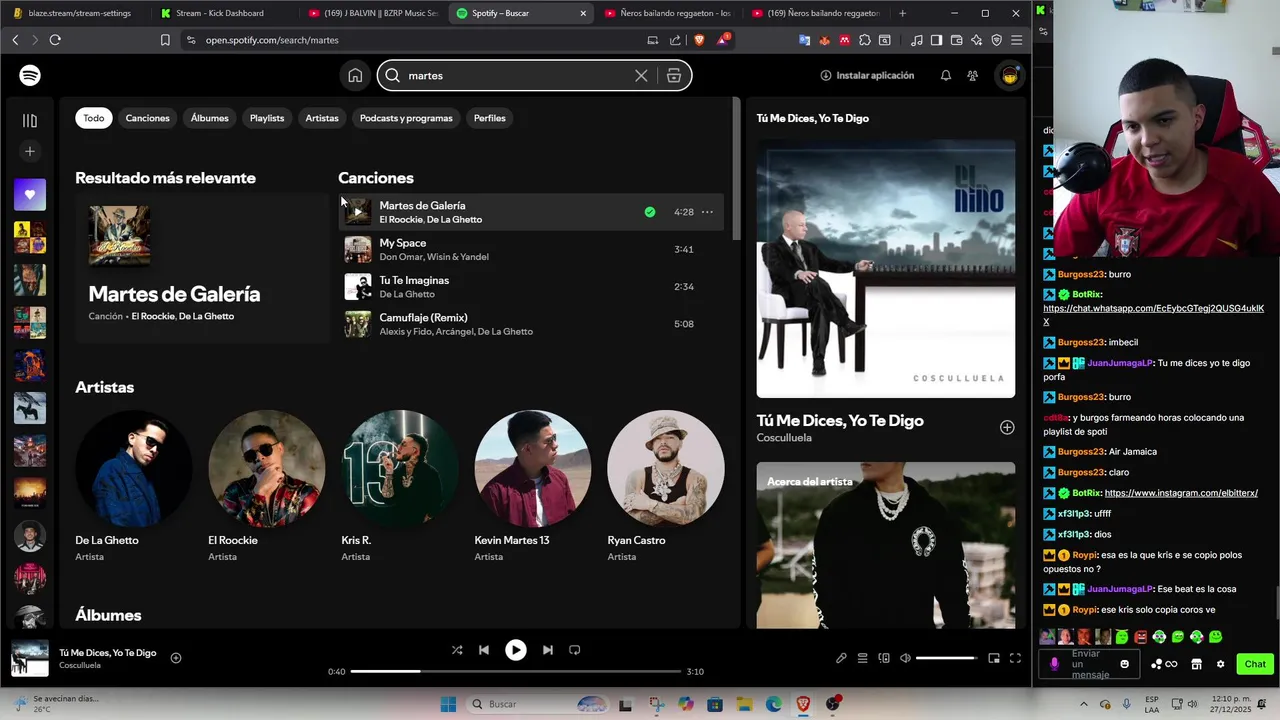Add Tú Me Dices to library in now playing bar
Screen dimensions: 1280x720
pyautogui.click(x=176, y=658)
